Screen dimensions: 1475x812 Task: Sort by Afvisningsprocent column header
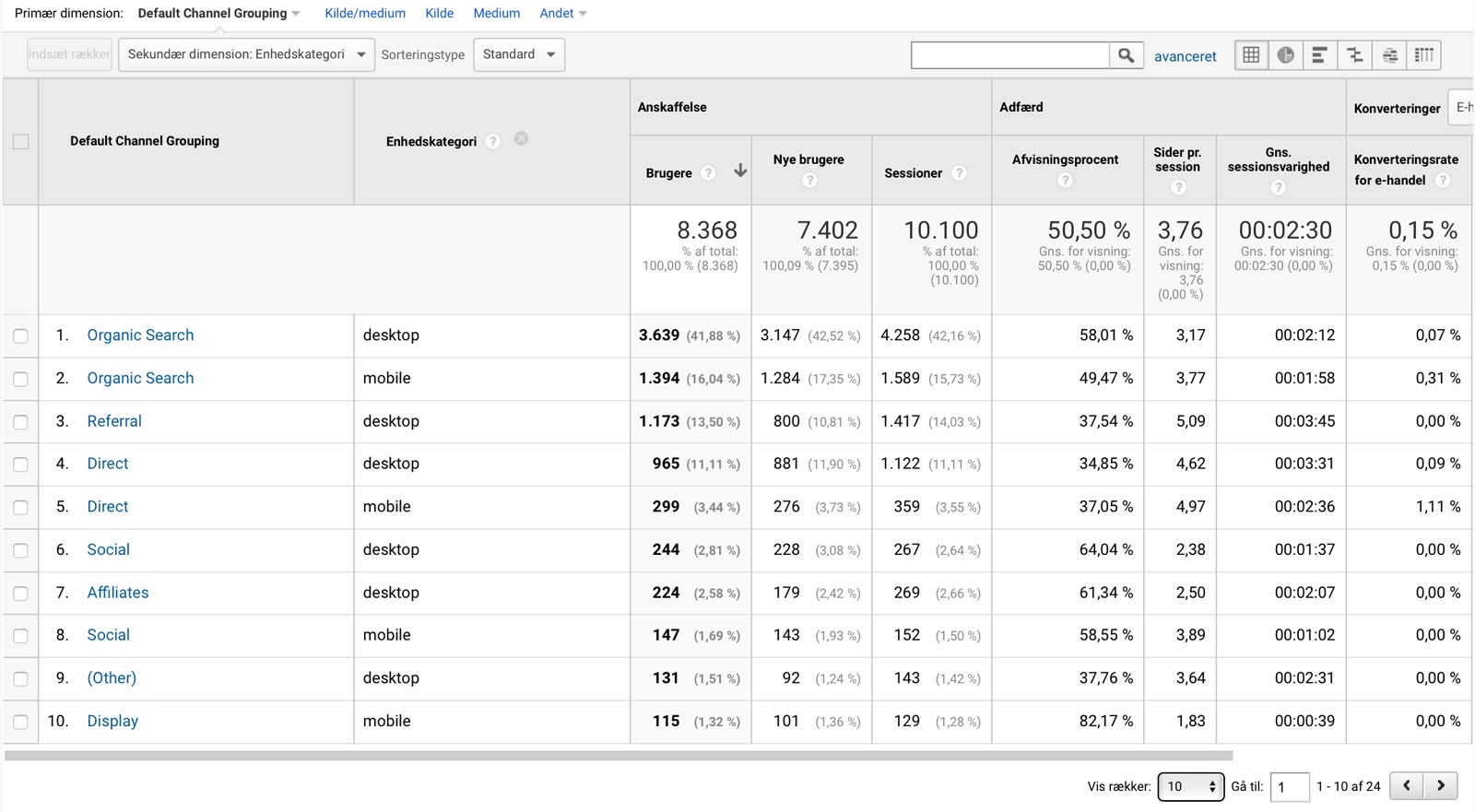(x=1065, y=159)
